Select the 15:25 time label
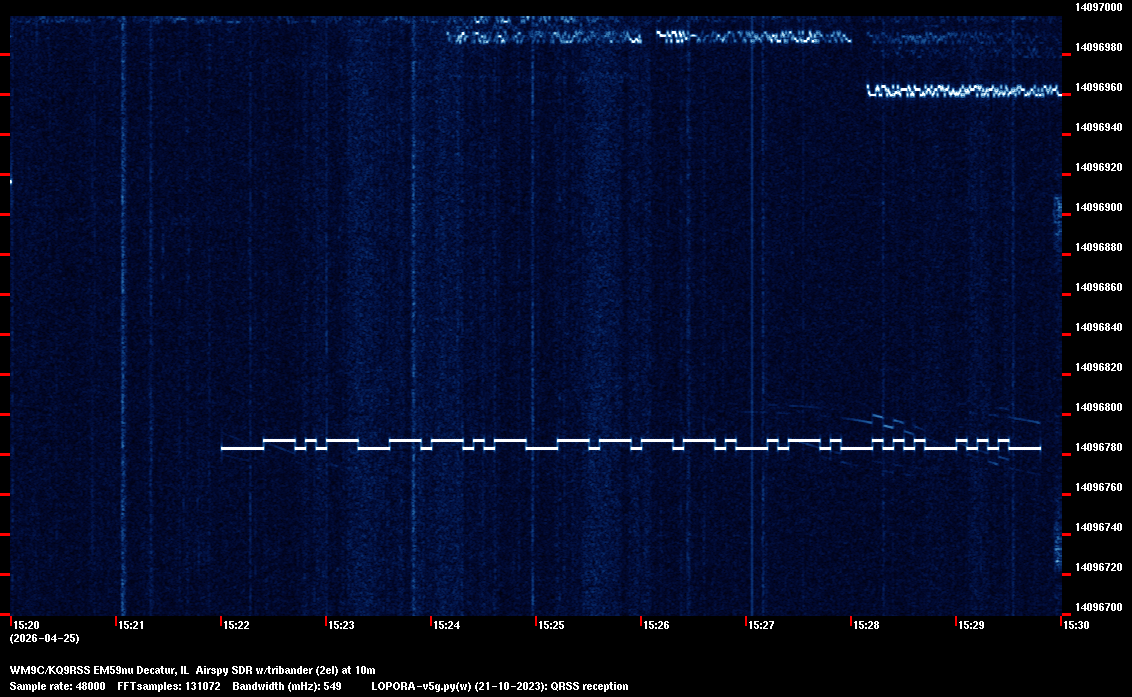 [551, 625]
